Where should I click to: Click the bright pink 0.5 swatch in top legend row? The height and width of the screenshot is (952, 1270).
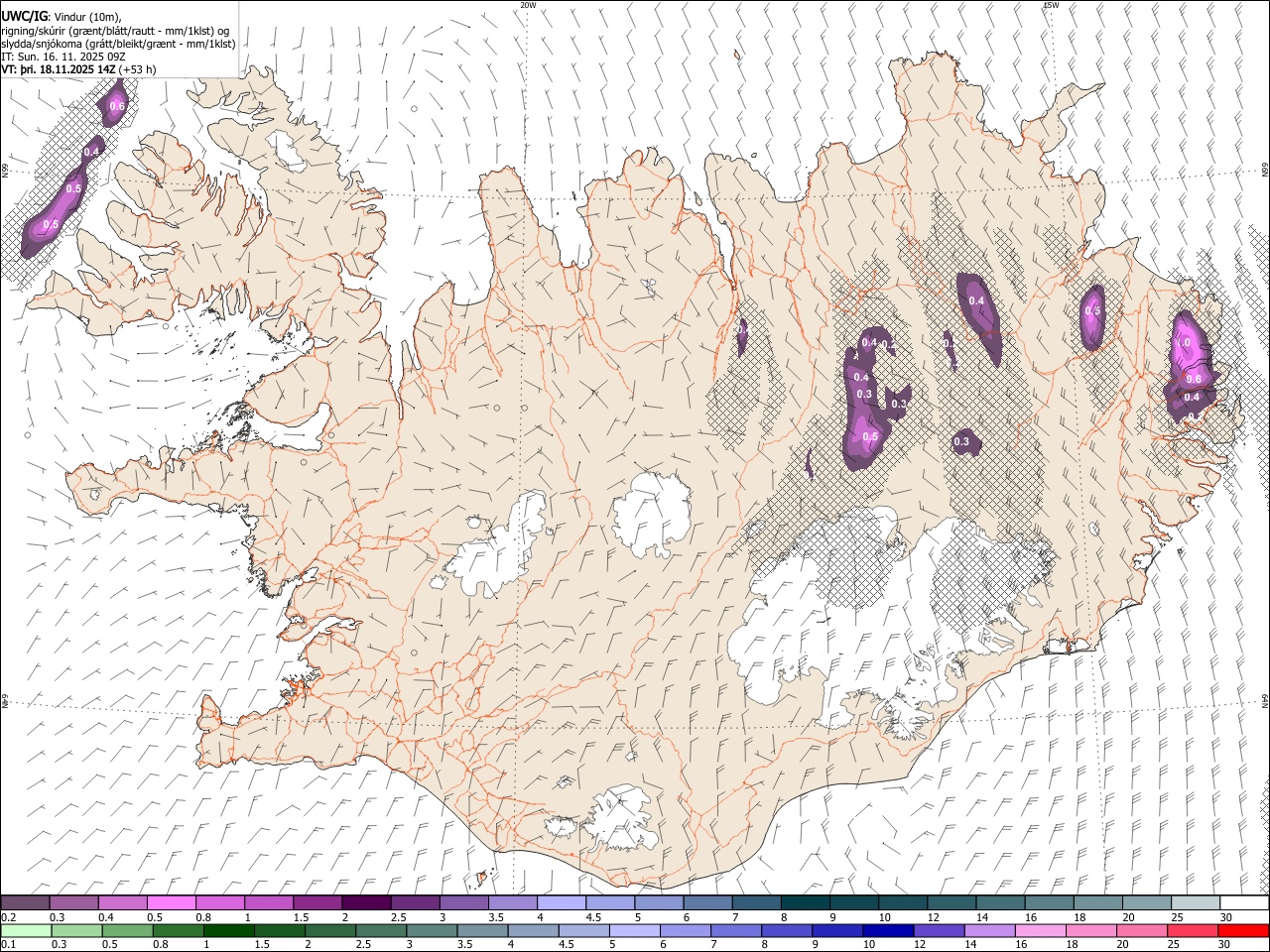pos(172,903)
